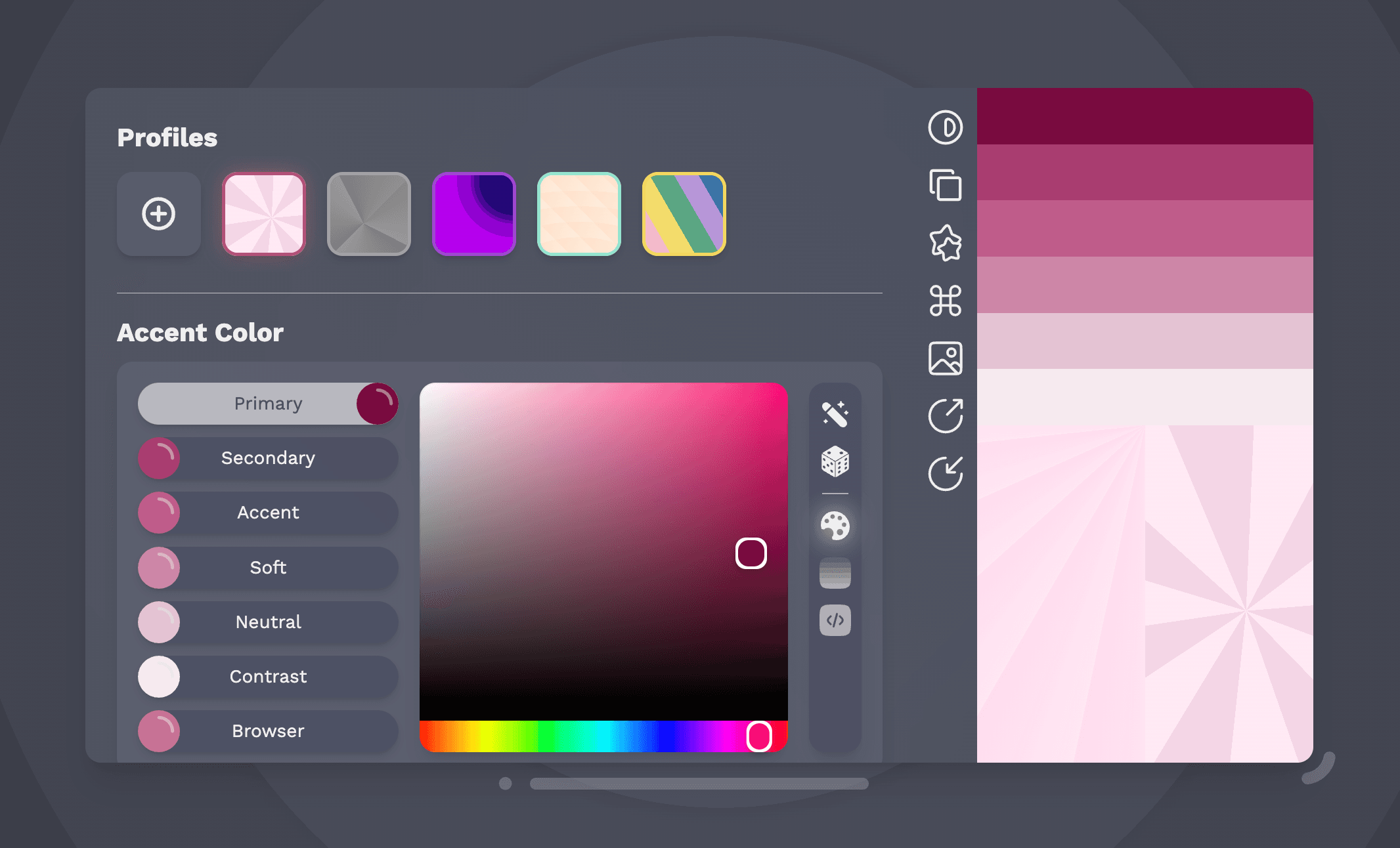Select the purple profile thumbnail
The width and height of the screenshot is (1400, 848).
click(473, 214)
